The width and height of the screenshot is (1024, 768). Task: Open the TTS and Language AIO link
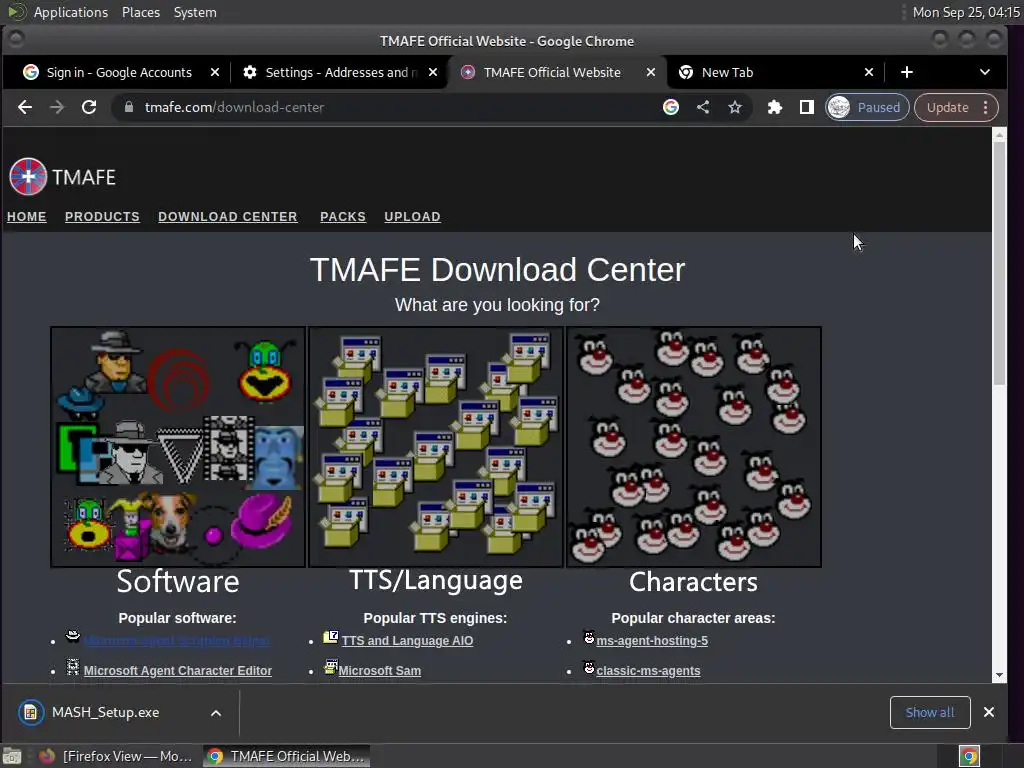point(407,641)
